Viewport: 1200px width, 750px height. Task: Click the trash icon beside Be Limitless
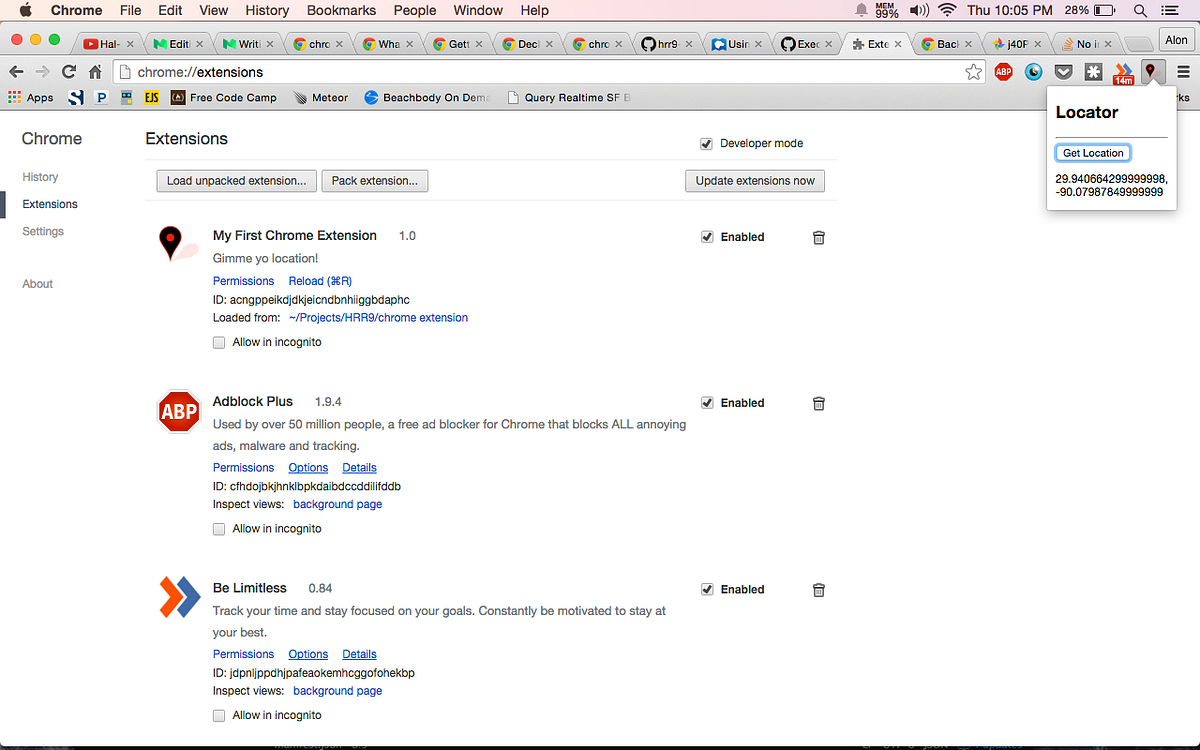pyautogui.click(x=818, y=589)
